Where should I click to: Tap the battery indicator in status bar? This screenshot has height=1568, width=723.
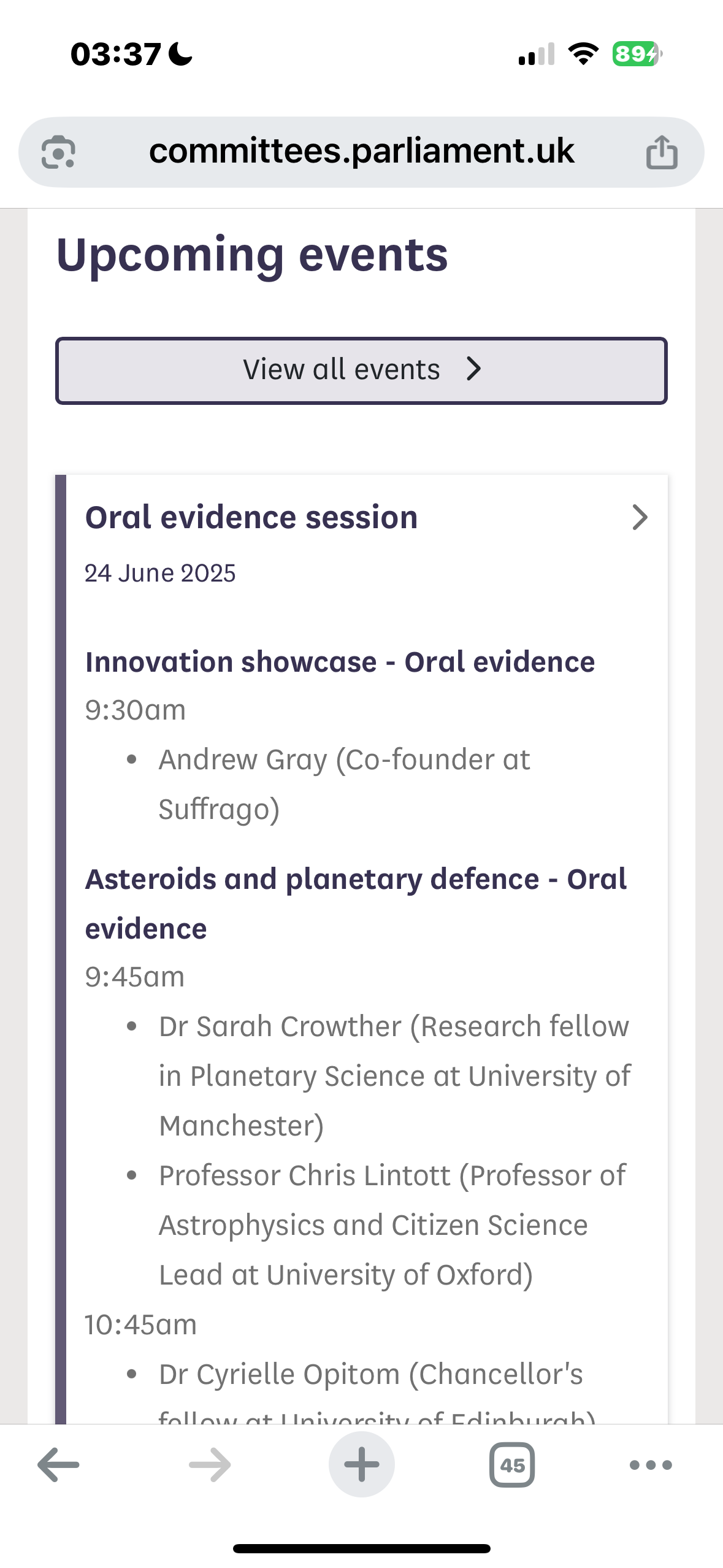tap(637, 54)
